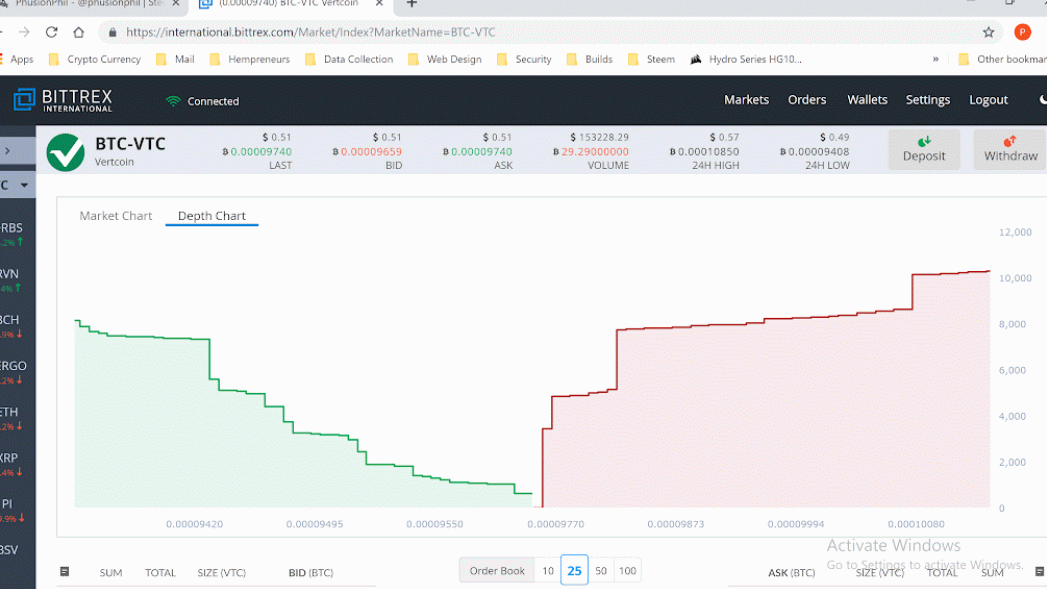The image size is (1047, 589).
Task: Click the 24H high 0.00010850 value
Action: click(x=704, y=152)
